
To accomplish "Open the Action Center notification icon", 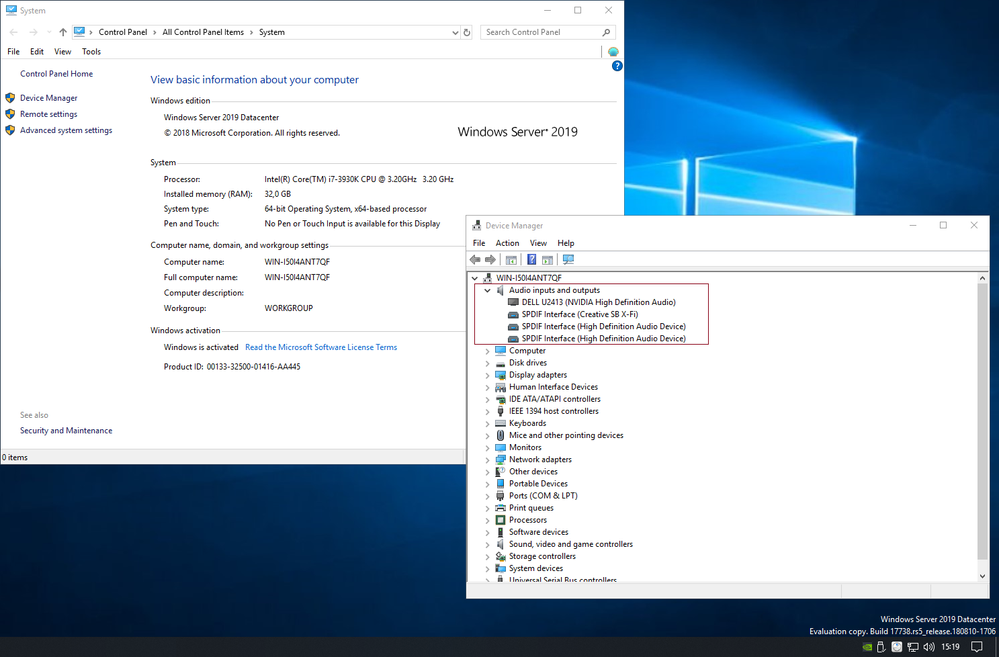I will (977, 647).
